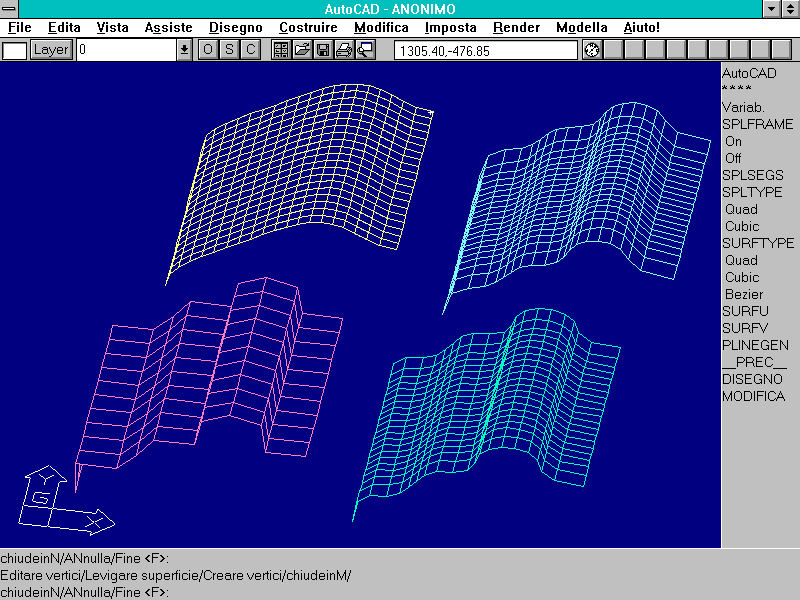Image resolution: width=800 pixels, height=600 pixels.
Task: Open the Edita menu
Action: click(64, 27)
